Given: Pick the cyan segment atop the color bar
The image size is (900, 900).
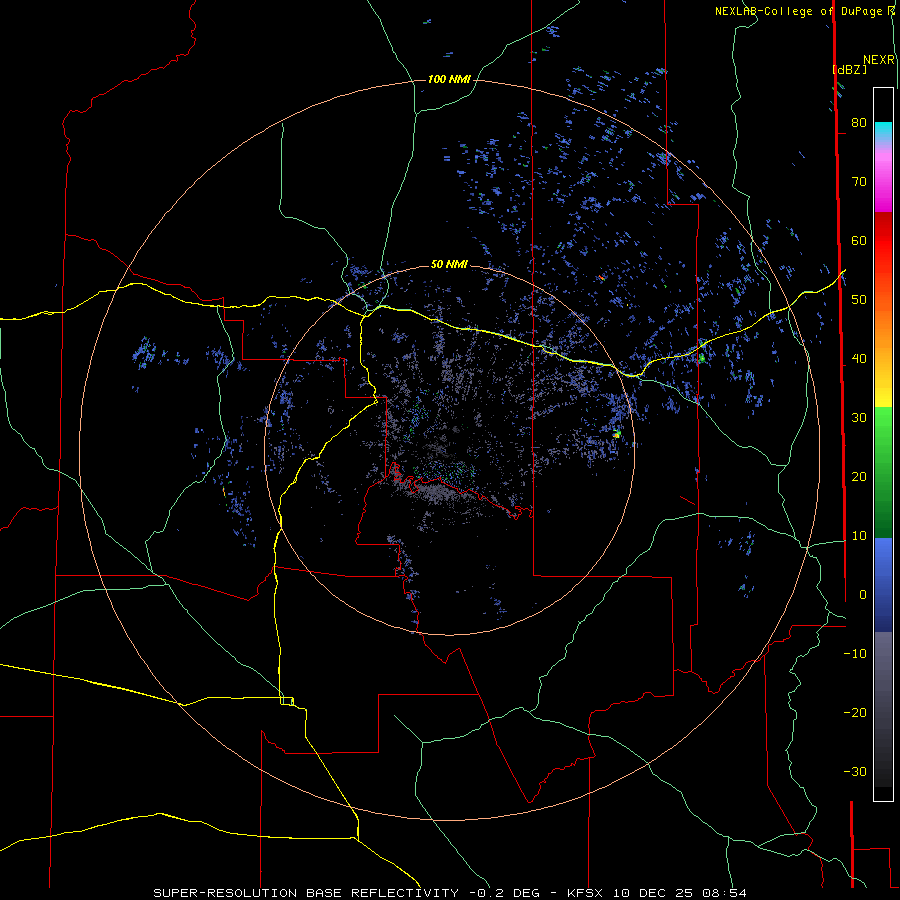Looking at the screenshot, I should point(883,131).
